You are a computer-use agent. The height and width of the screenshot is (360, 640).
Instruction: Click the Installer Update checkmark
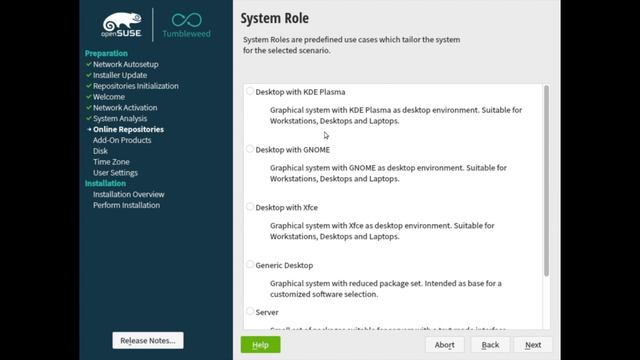[89, 75]
